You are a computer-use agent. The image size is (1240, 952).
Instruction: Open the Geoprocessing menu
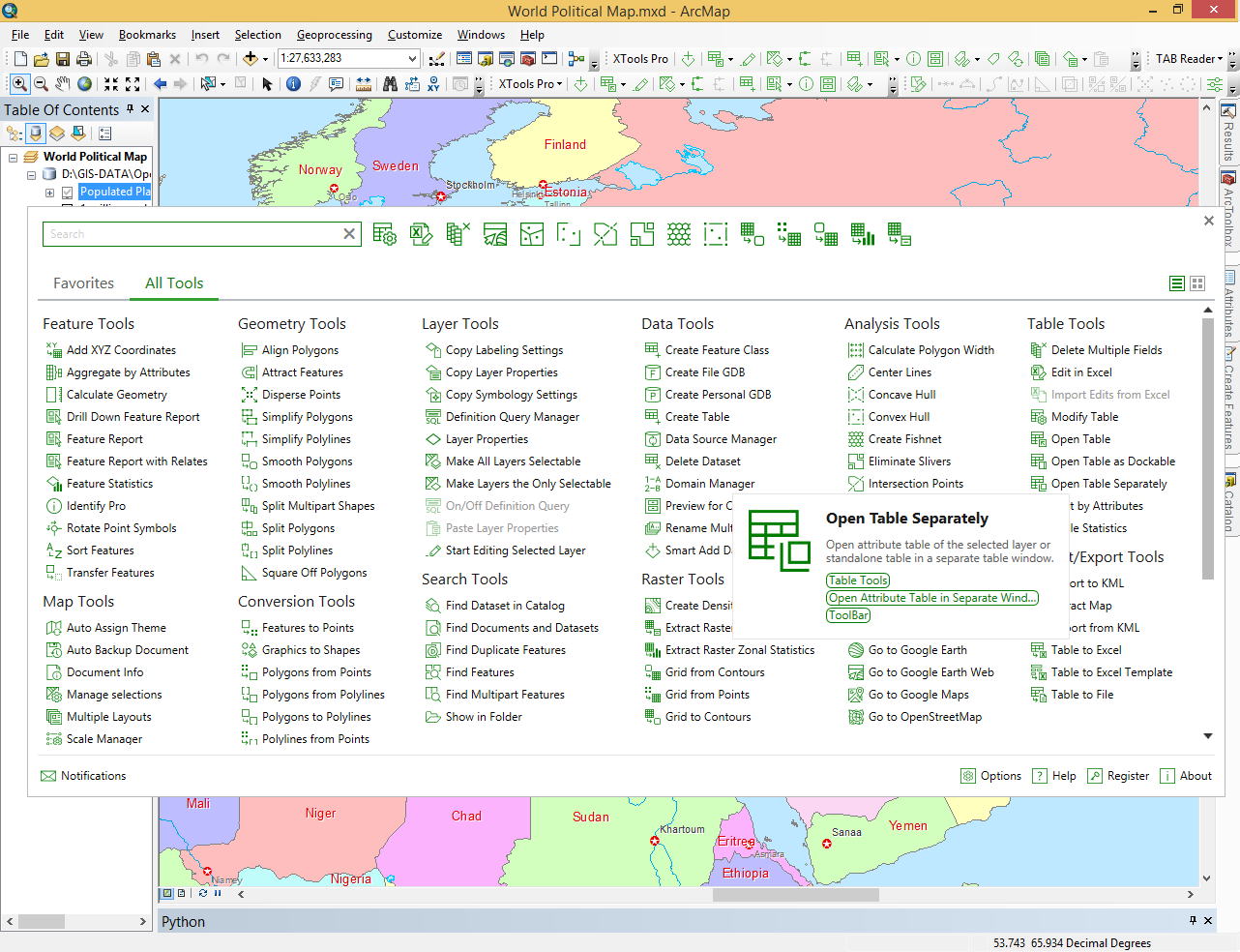[x=334, y=35]
